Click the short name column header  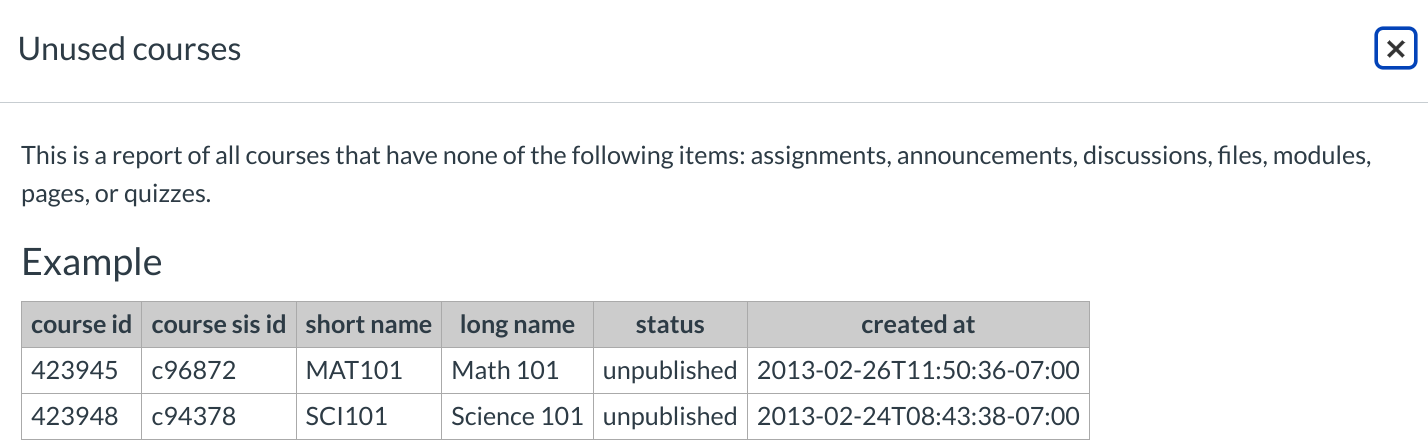tap(369, 325)
